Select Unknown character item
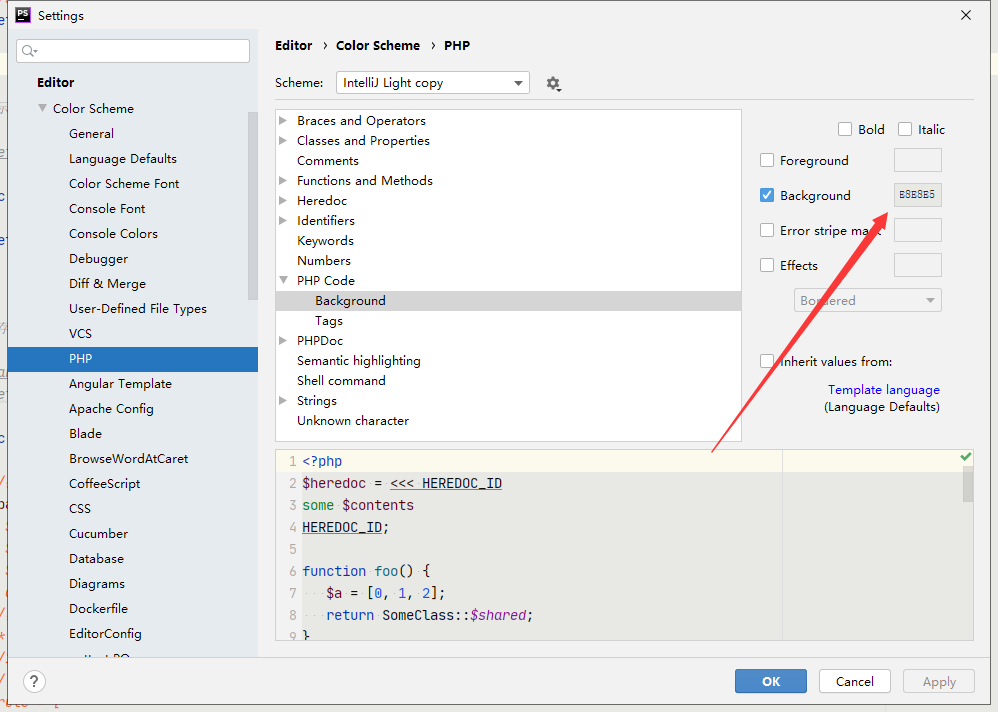The width and height of the screenshot is (998, 712). 353,421
